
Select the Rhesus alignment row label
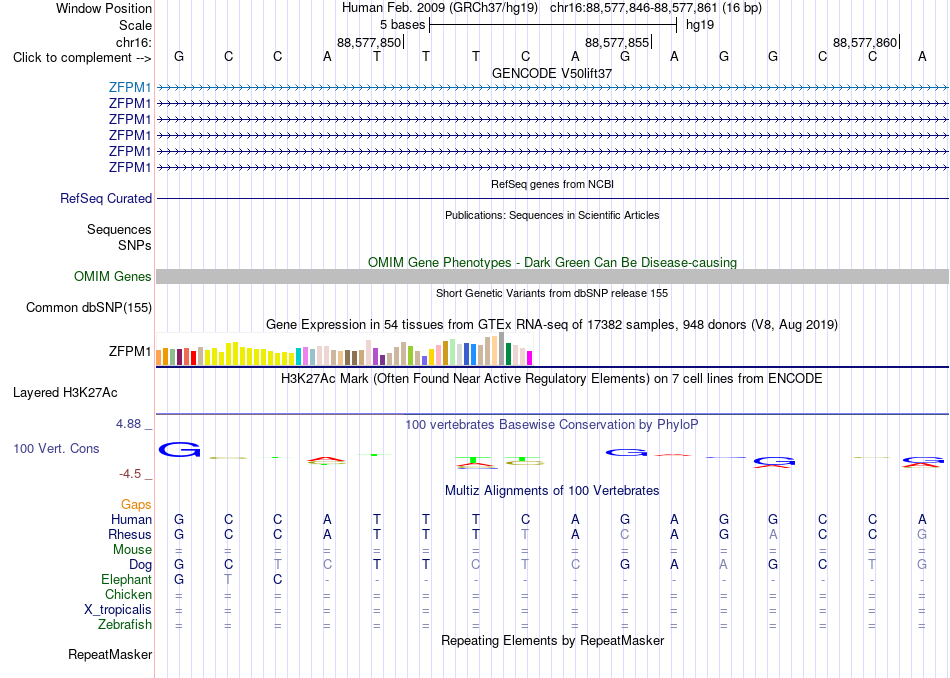pyautogui.click(x=130, y=534)
